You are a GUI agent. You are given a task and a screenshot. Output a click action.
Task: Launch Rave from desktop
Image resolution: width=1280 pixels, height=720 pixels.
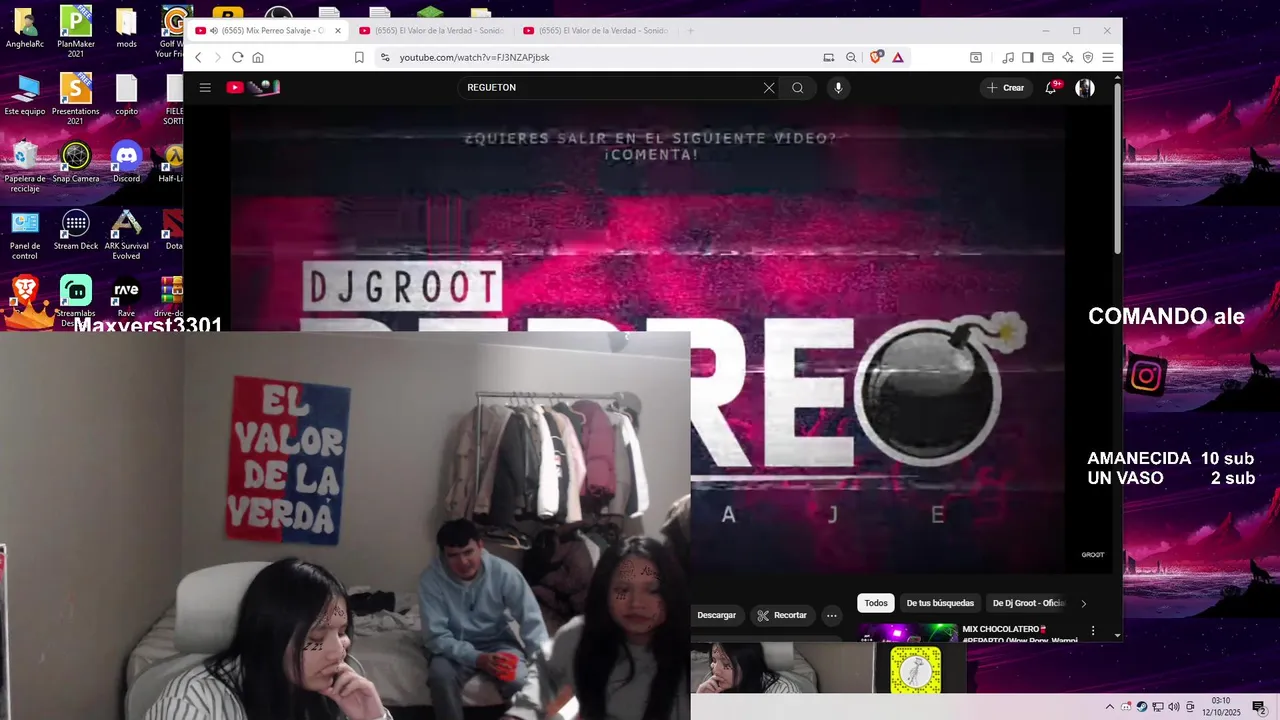pos(126,297)
